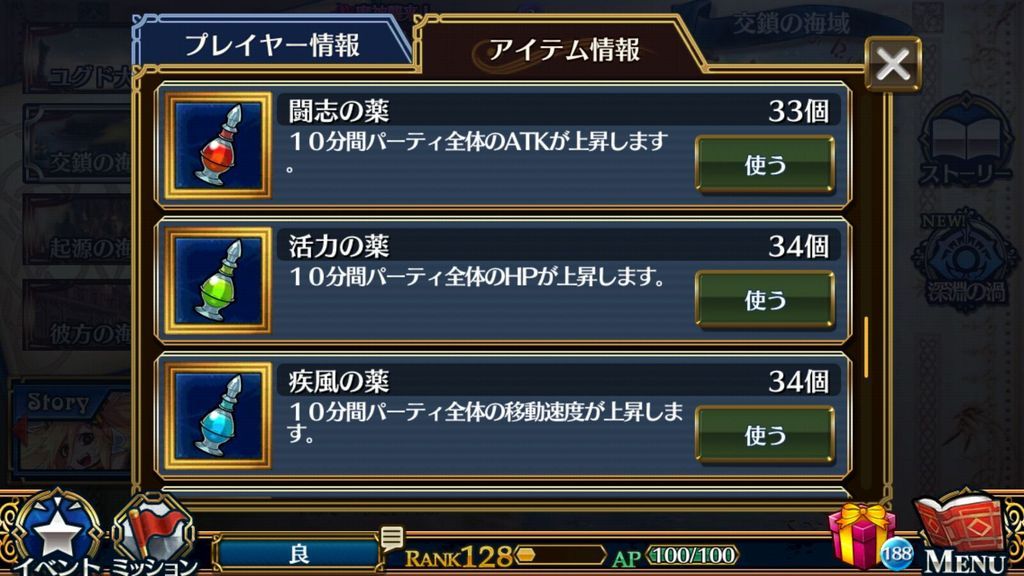The image size is (1024, 576).
Task: Close the item info dialog
Action: click(x=893, y=64)
